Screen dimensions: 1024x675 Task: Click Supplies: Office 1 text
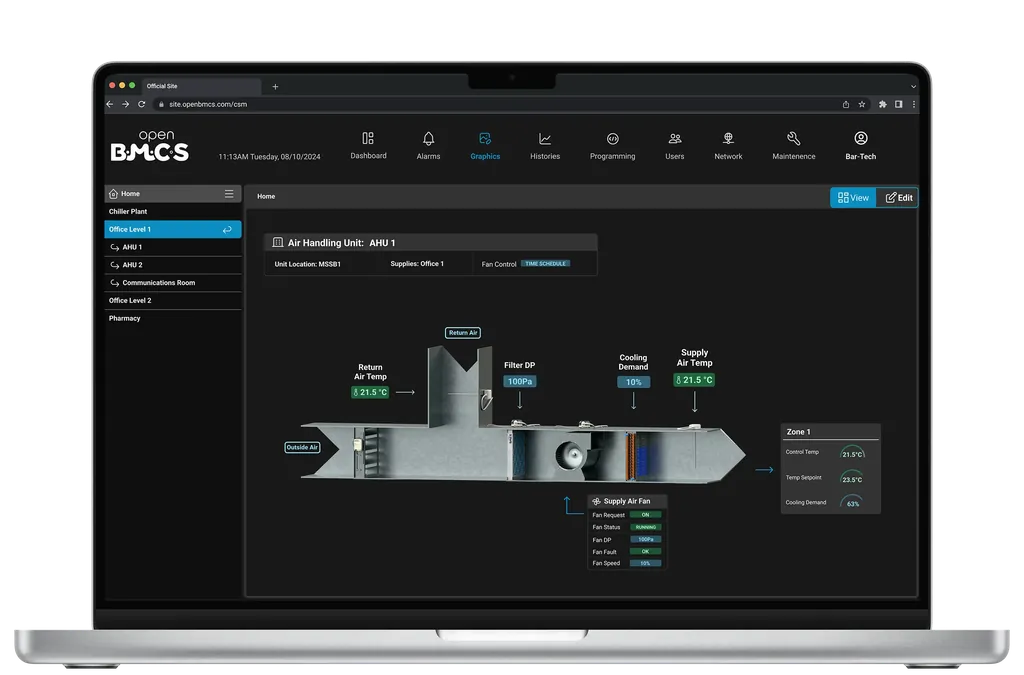pos(417,264)
